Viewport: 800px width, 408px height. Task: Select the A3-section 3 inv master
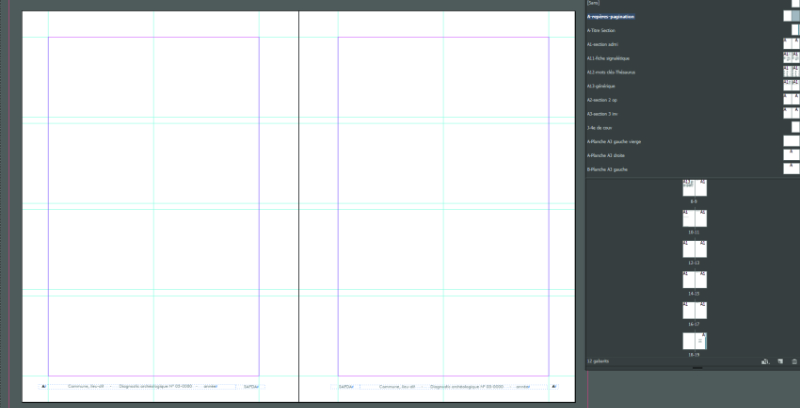coord(692,114)
